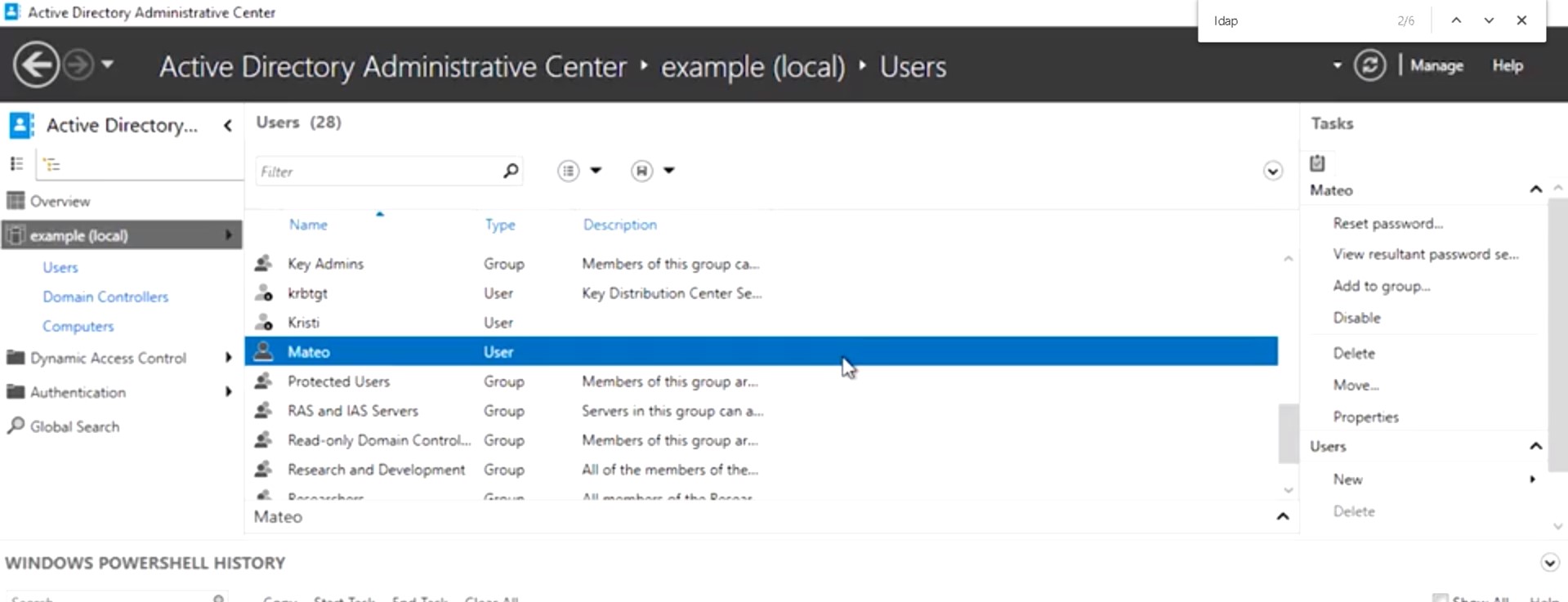
Task: Click the back navigation arrow button
Action: (36, 65)
